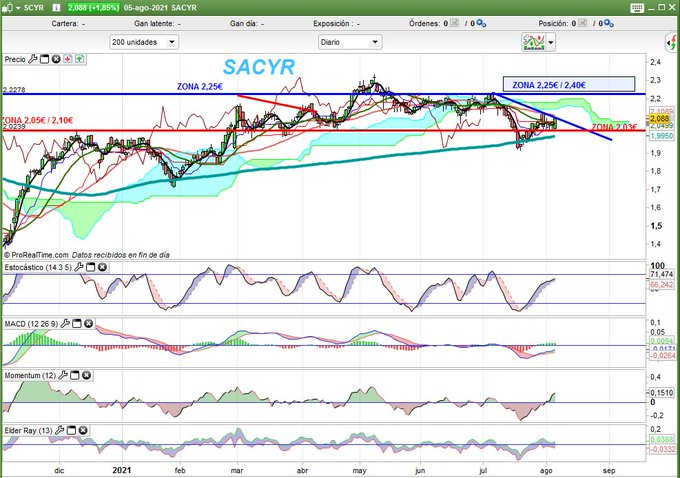Open the gears icon beside Órdenes
This screenshot has width=680, height=478.
point(481,23)
